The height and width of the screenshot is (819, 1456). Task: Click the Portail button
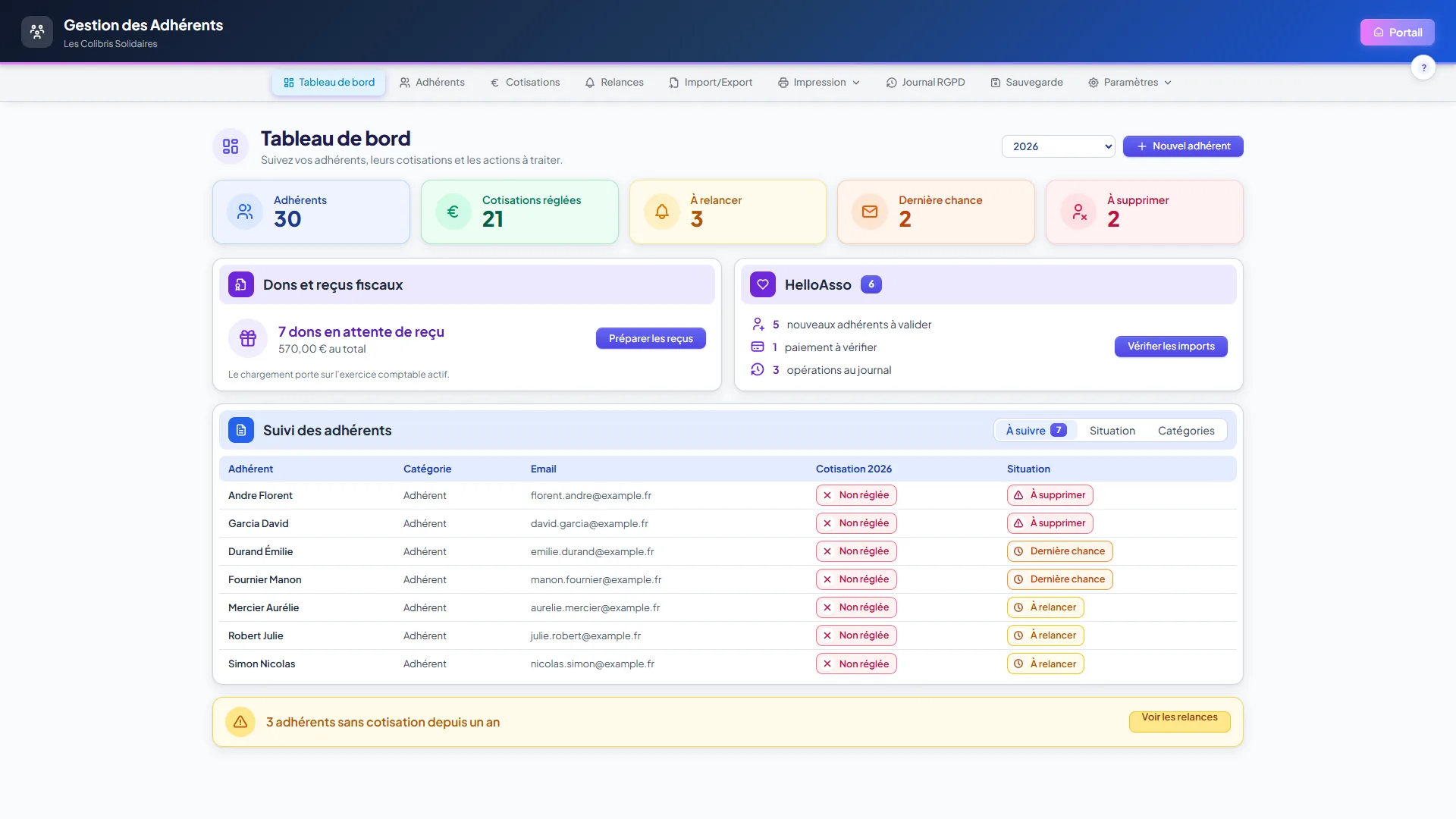click(1397, 32)
